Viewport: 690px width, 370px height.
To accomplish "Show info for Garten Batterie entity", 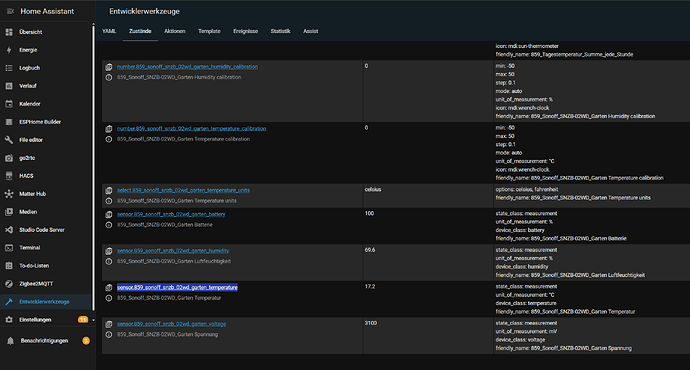I will 109,225.
